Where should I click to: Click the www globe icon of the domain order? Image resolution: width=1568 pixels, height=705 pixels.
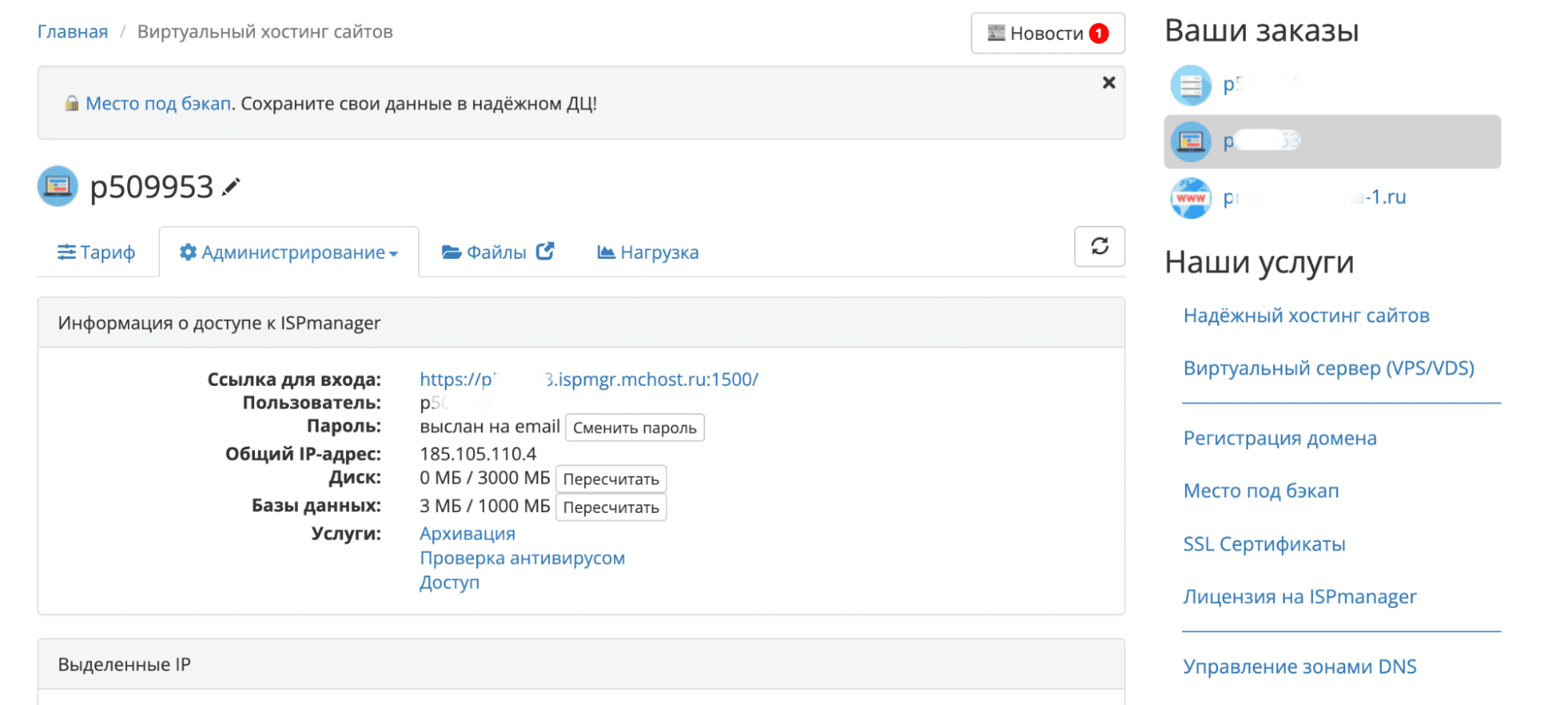click(x=1191, y=198)
